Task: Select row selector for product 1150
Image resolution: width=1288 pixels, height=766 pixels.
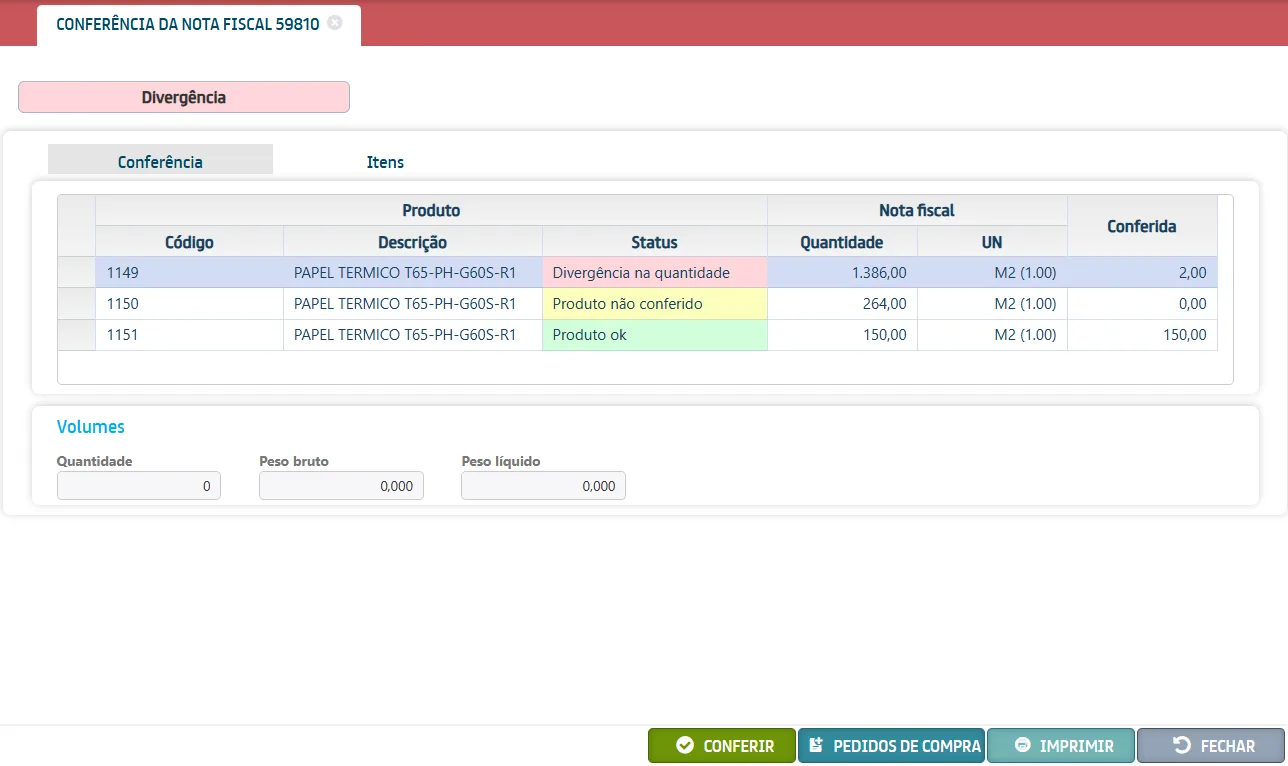Action: tap(77, 304)
